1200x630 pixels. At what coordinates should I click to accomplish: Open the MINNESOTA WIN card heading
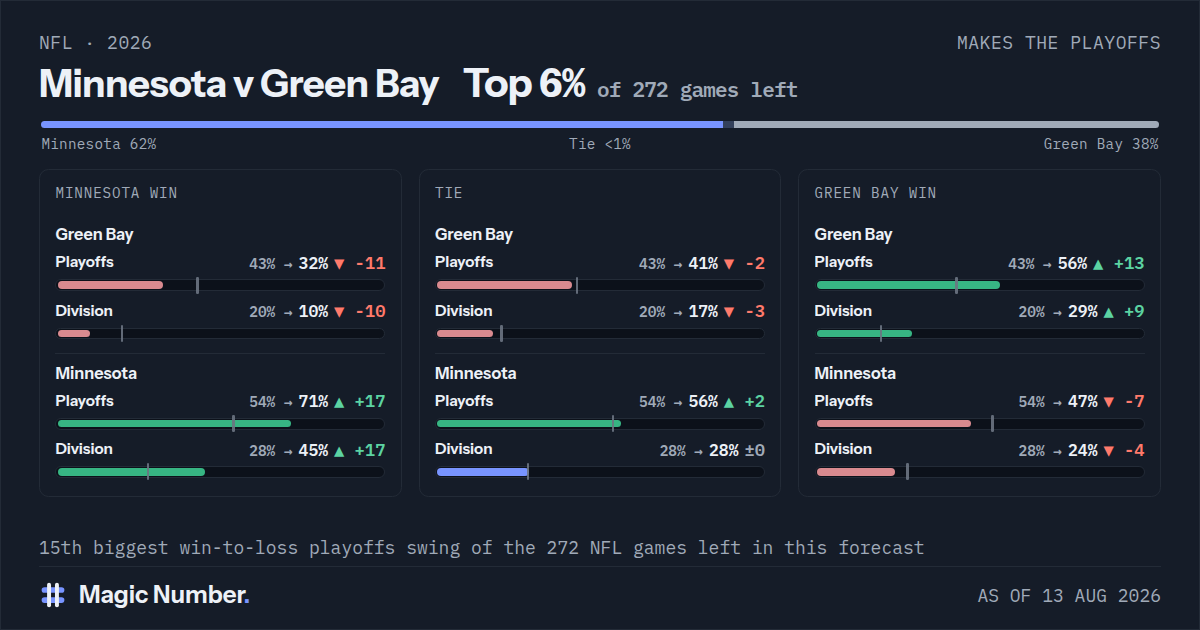coord(116,193)
